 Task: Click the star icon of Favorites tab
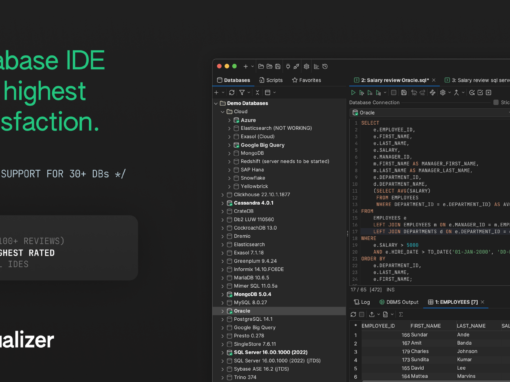(x=295, y=80)
